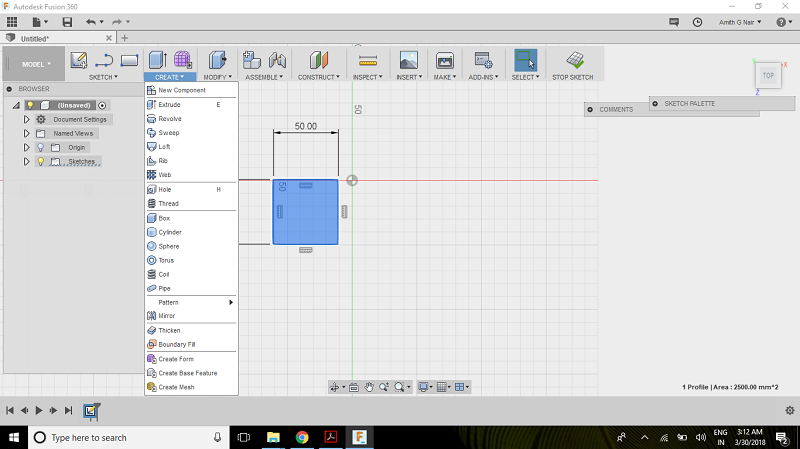Click the Create Sketch icon
Image resolution: width=800 pixels, height=449 pixels.
pos(79,60)
